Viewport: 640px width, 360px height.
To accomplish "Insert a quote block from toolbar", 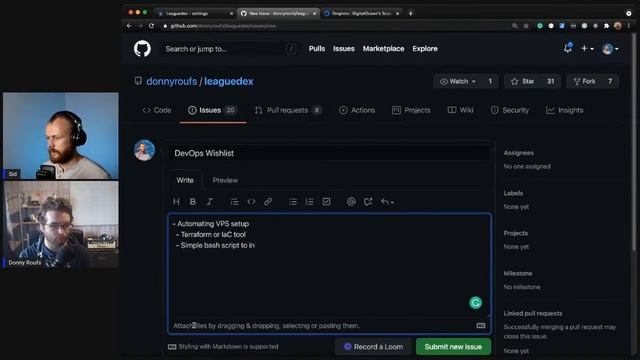I will click(234, 202).
